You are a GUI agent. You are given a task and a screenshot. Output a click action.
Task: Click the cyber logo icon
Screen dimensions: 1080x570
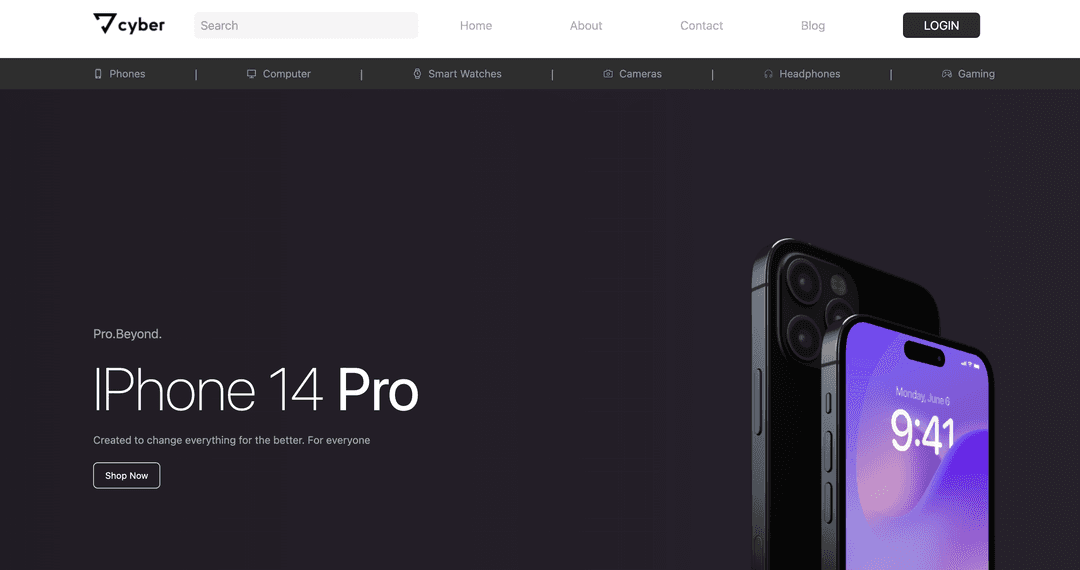104,23
